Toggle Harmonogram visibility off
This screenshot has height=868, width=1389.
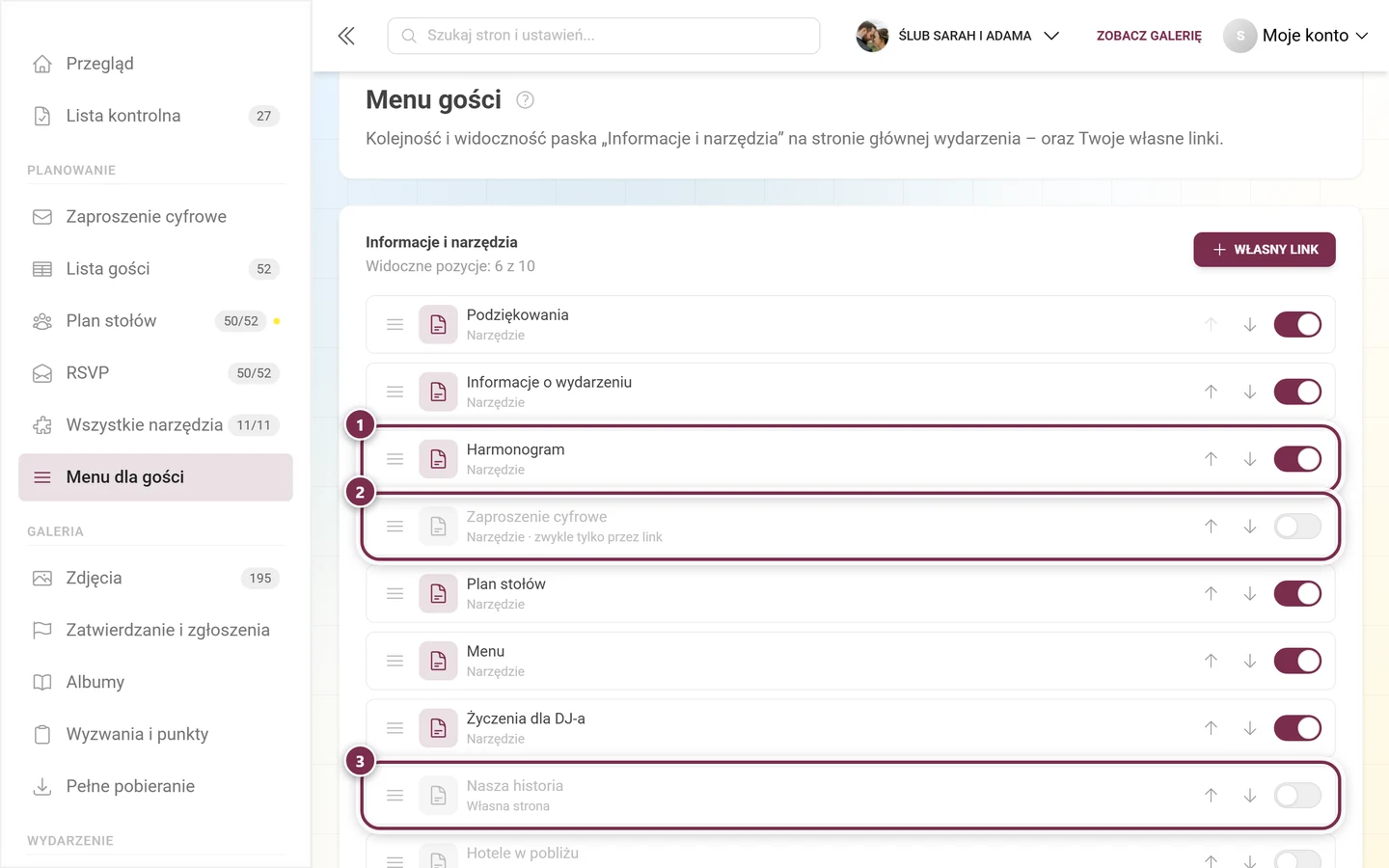tap(1297, 459)
